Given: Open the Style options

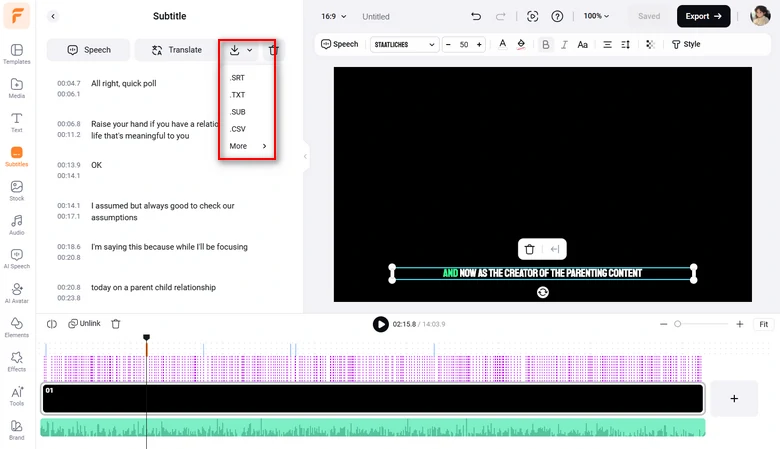Looking at the screenshot, I should (x=686, y=44).
